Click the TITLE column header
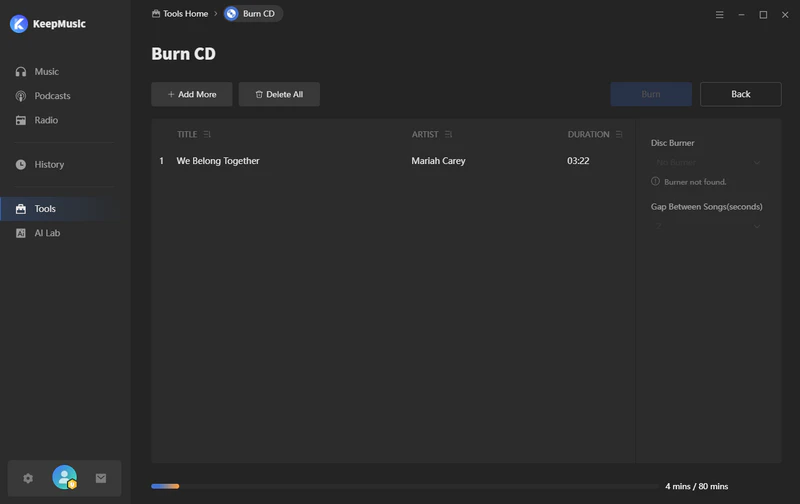Image resolution: width=800 pixels, height=504 pixels. (x=187, y=134)
